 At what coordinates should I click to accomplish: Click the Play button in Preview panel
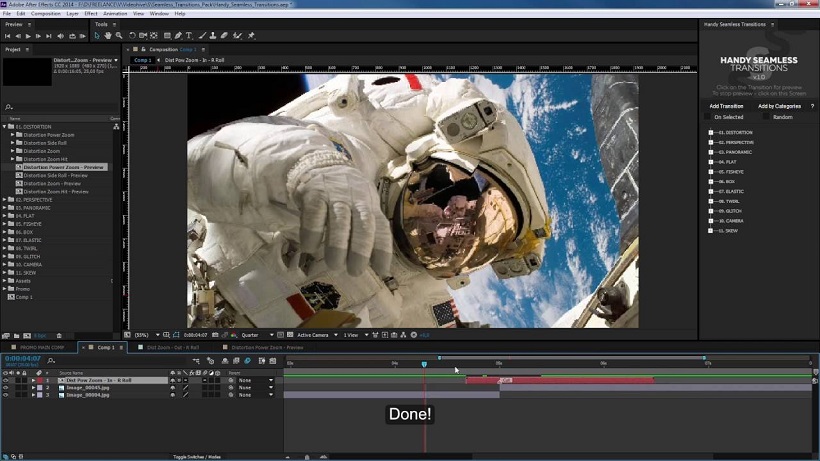[x=28, y=36]
